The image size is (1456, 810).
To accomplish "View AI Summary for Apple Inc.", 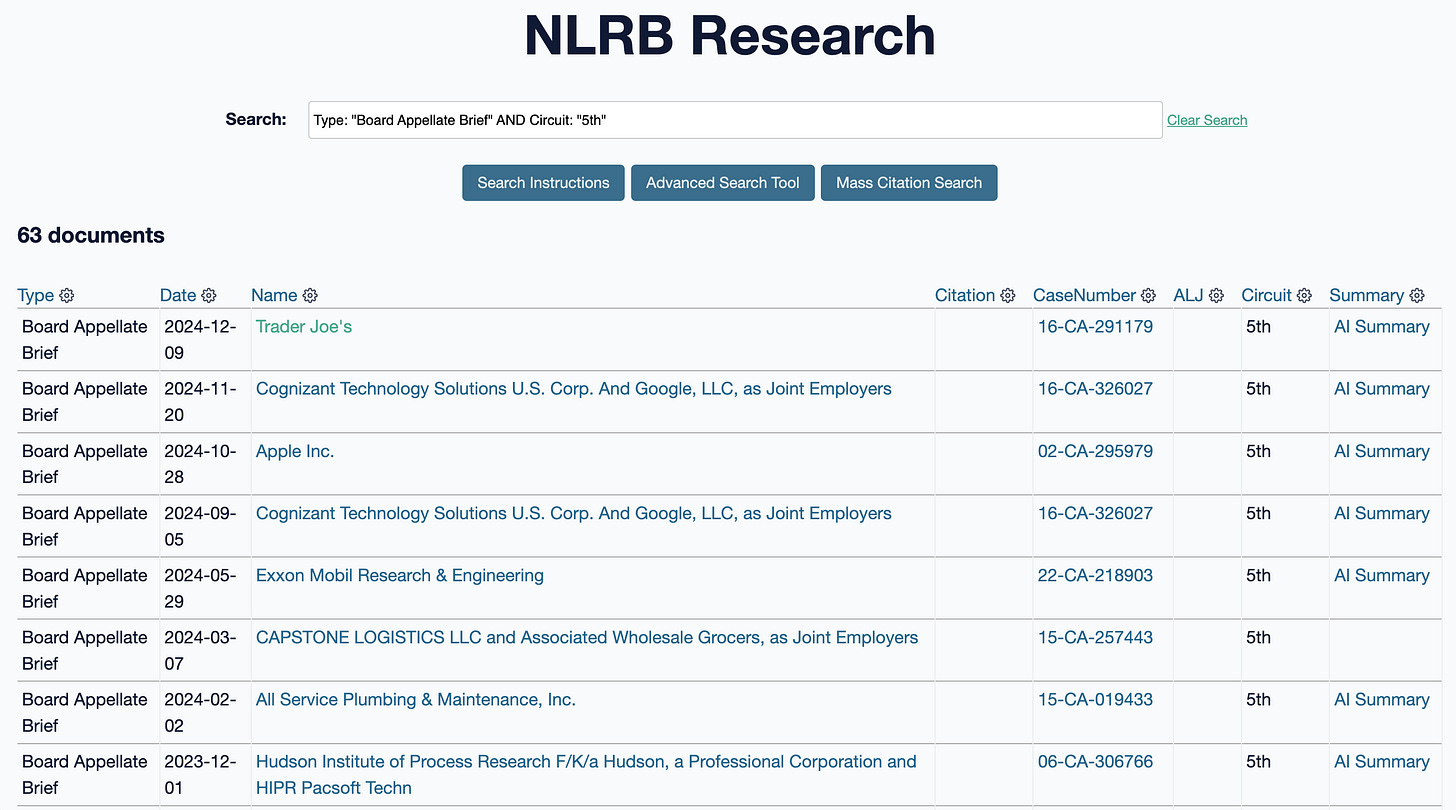I will pos(1382,451).
